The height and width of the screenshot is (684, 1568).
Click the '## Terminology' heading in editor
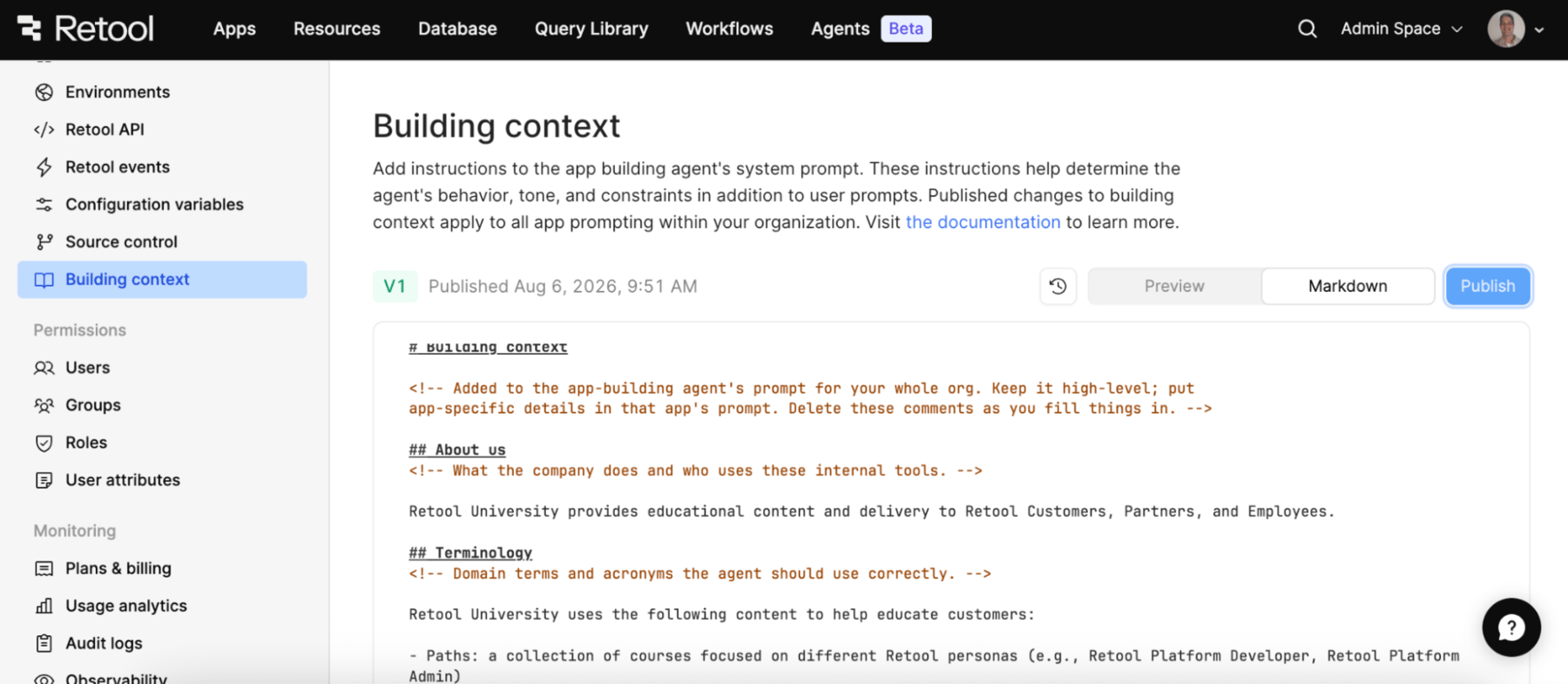click(x=470, y=552)
